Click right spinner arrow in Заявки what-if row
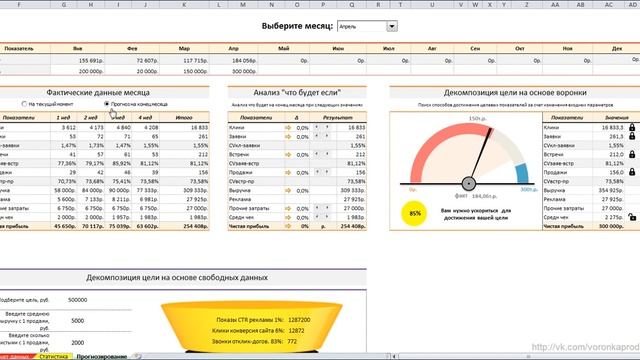 tap(327, 137)
